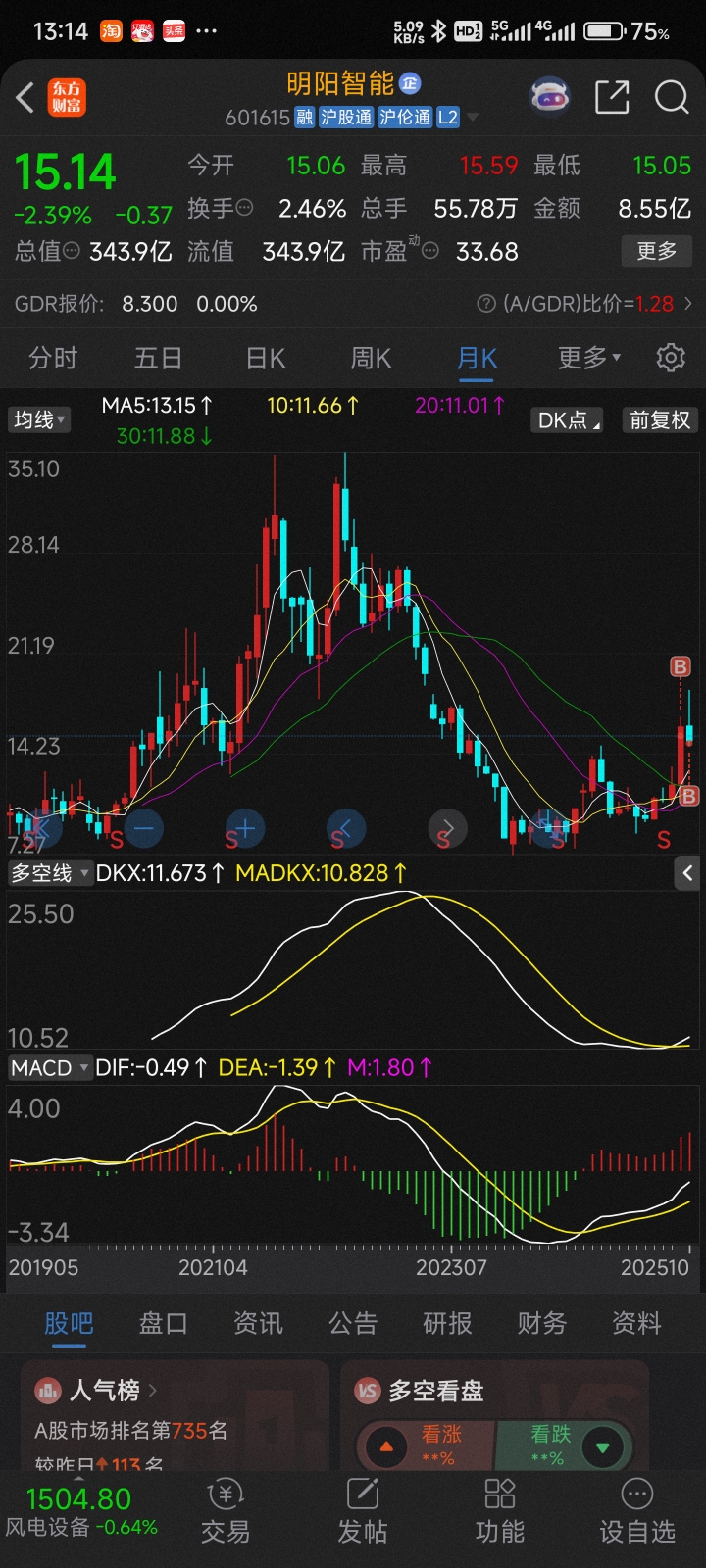The image size is (706, 1568).
Task: Tap the 人气榜 ranking icon
Action: 48,1391
